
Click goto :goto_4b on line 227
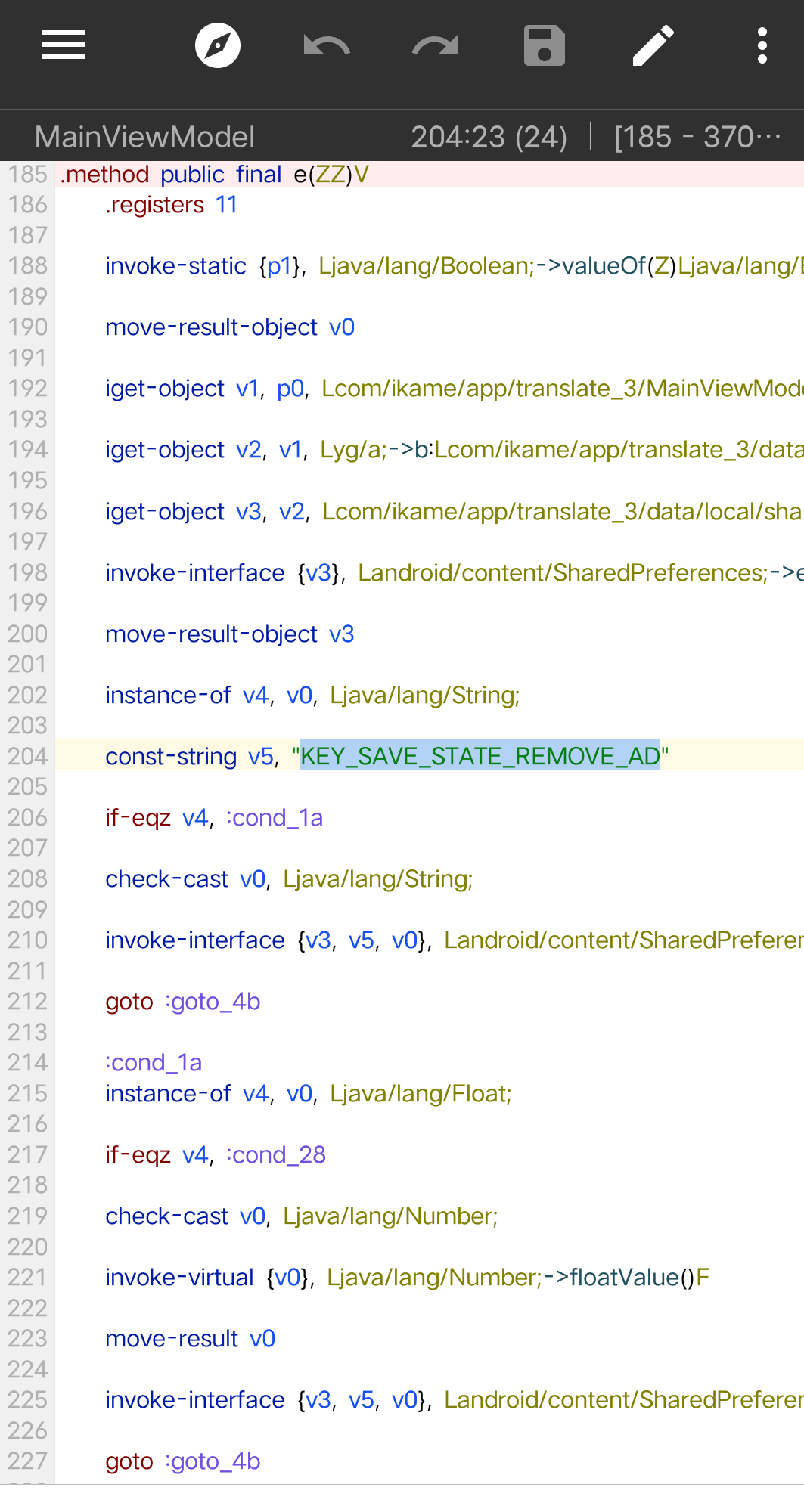coord(183,1461)
